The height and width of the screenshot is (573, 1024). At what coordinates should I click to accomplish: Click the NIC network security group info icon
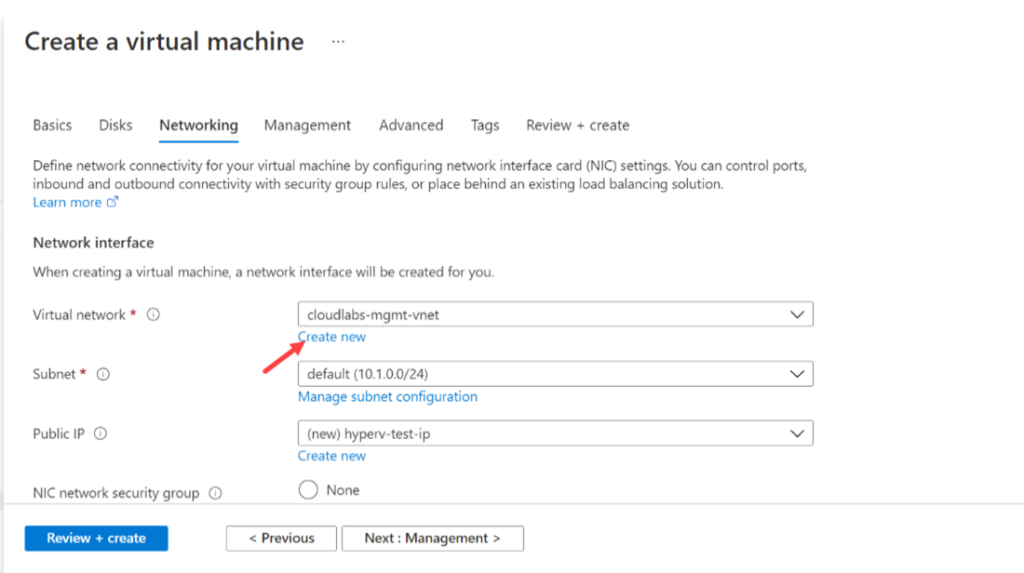(x=216, y=493)
